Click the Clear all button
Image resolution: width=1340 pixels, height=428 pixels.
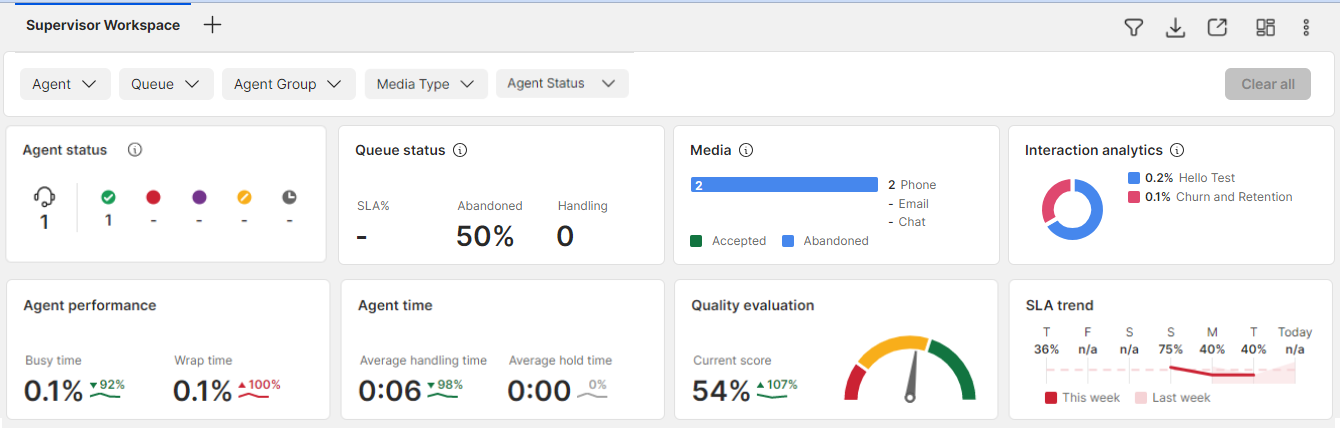(x=1268, y=84)
